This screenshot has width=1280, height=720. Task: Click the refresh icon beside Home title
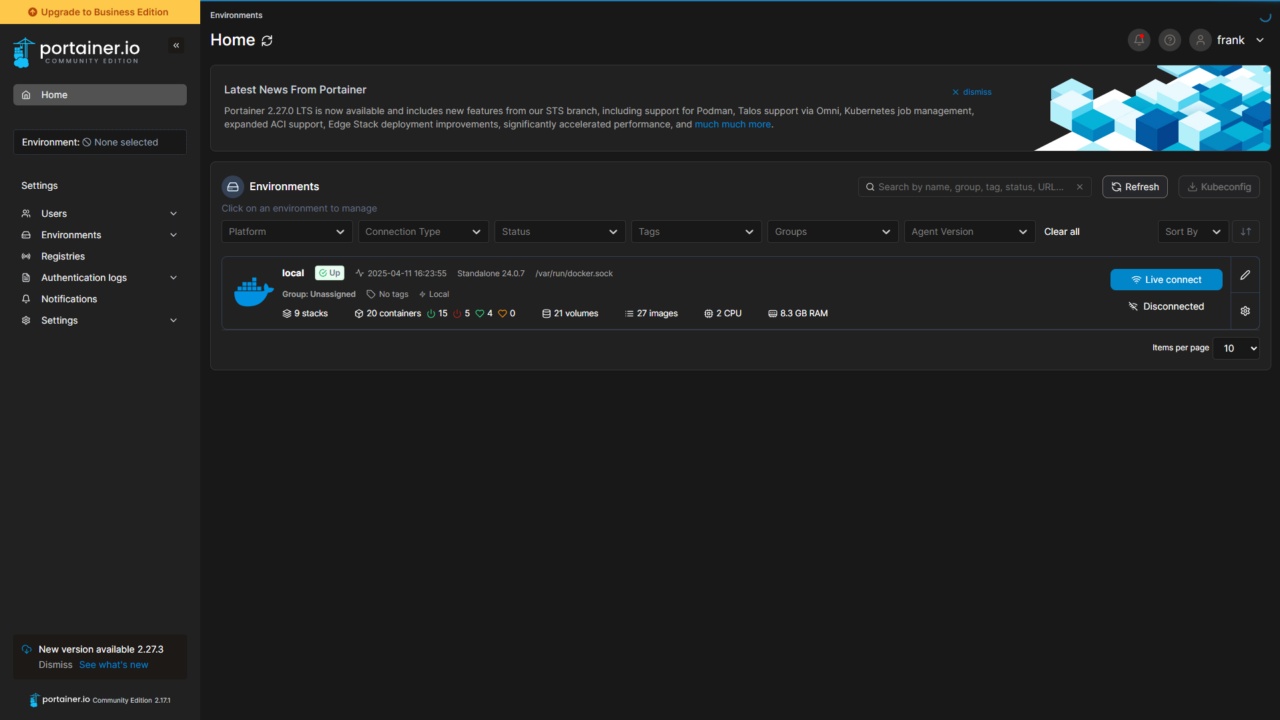[x=267, y=41]
